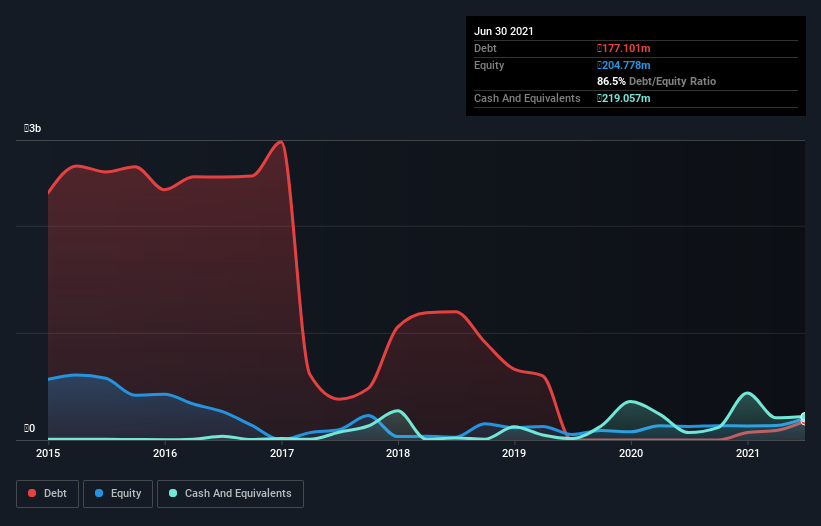Click the tooltip Equity row label
The height and width of the screenshot is (526, 821).
[489, 65]
